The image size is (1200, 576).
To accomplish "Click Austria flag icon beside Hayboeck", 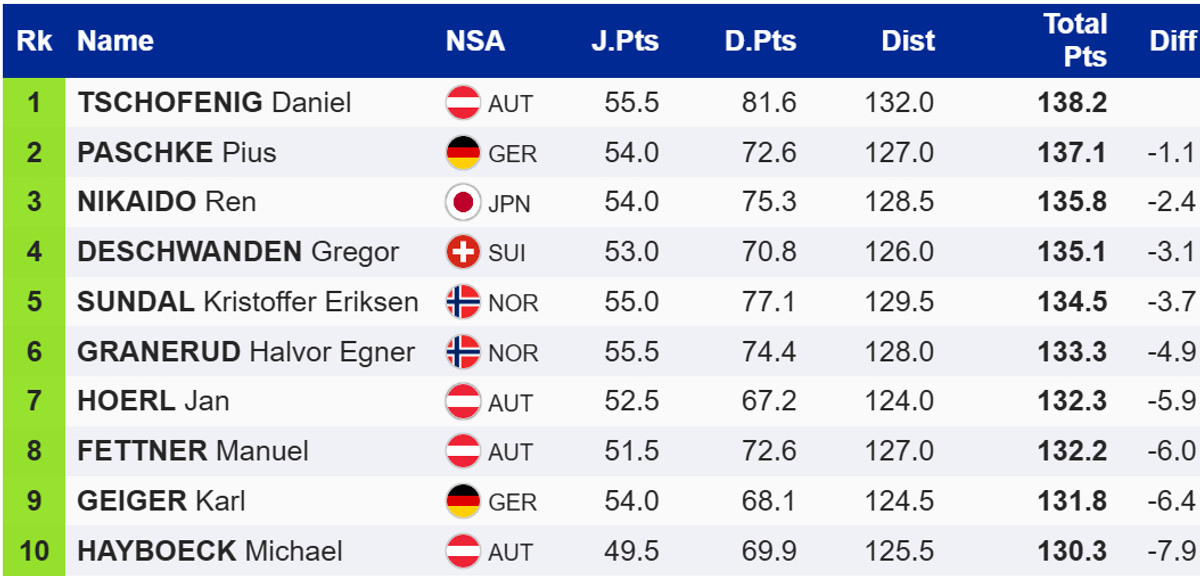I will pos(462,551).
